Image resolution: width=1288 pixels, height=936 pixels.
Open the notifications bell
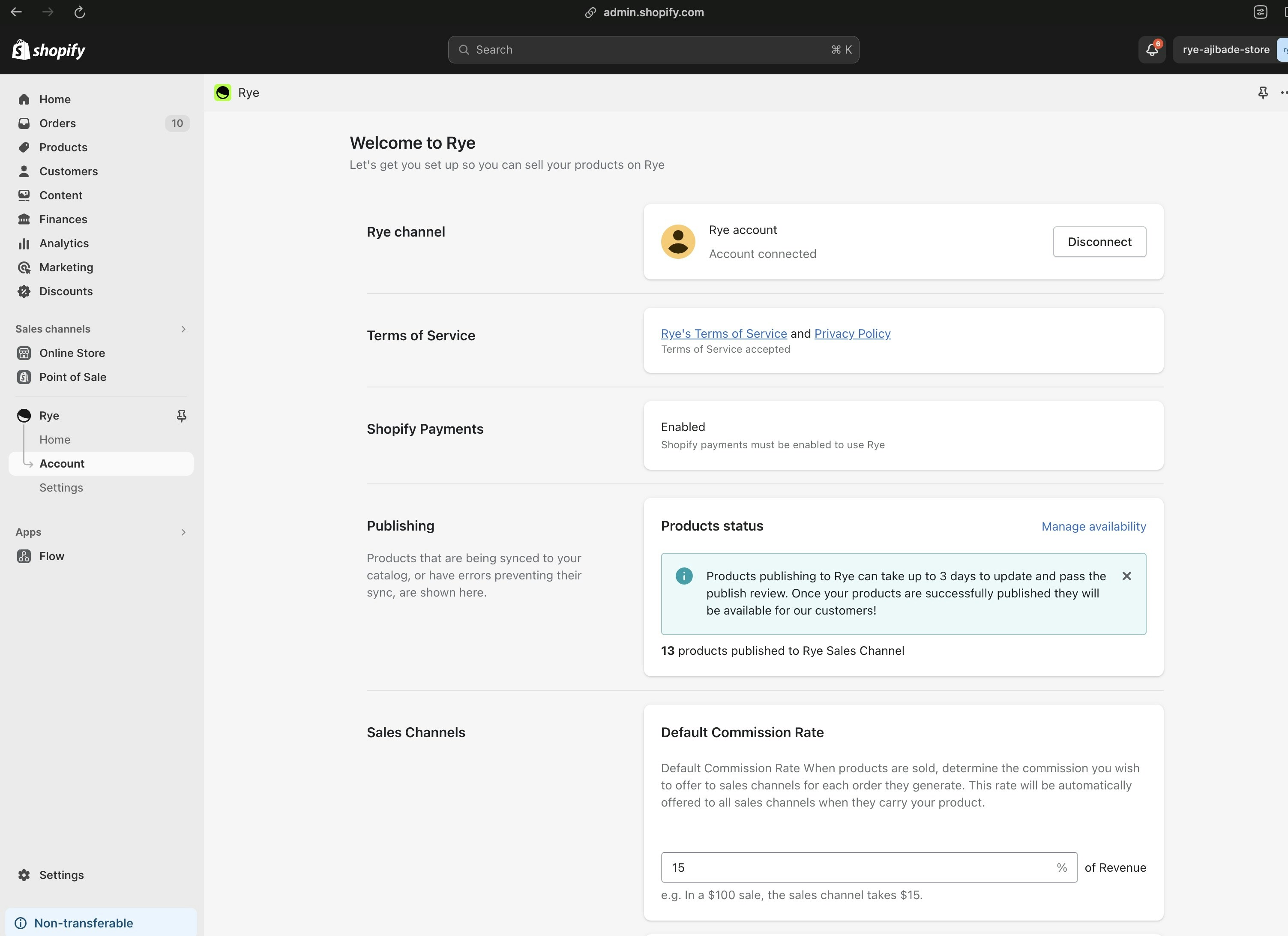(x=1152, y=49)
